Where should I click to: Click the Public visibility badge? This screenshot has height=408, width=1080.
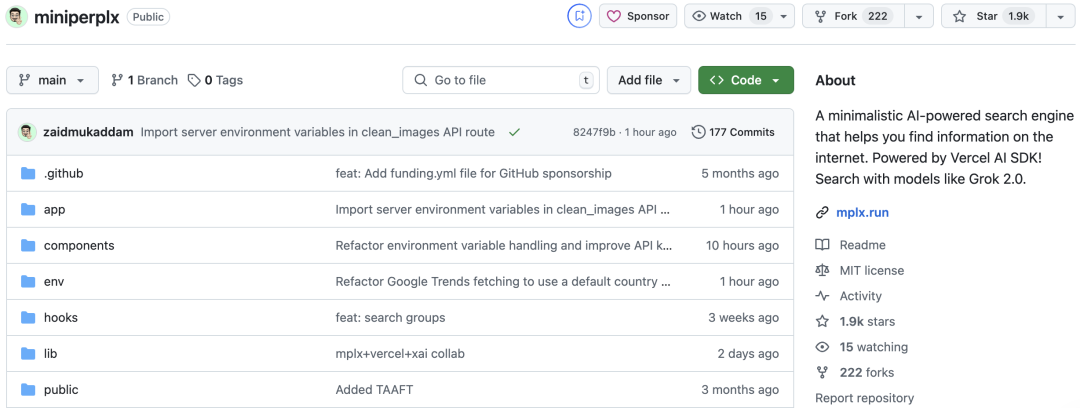148,17
